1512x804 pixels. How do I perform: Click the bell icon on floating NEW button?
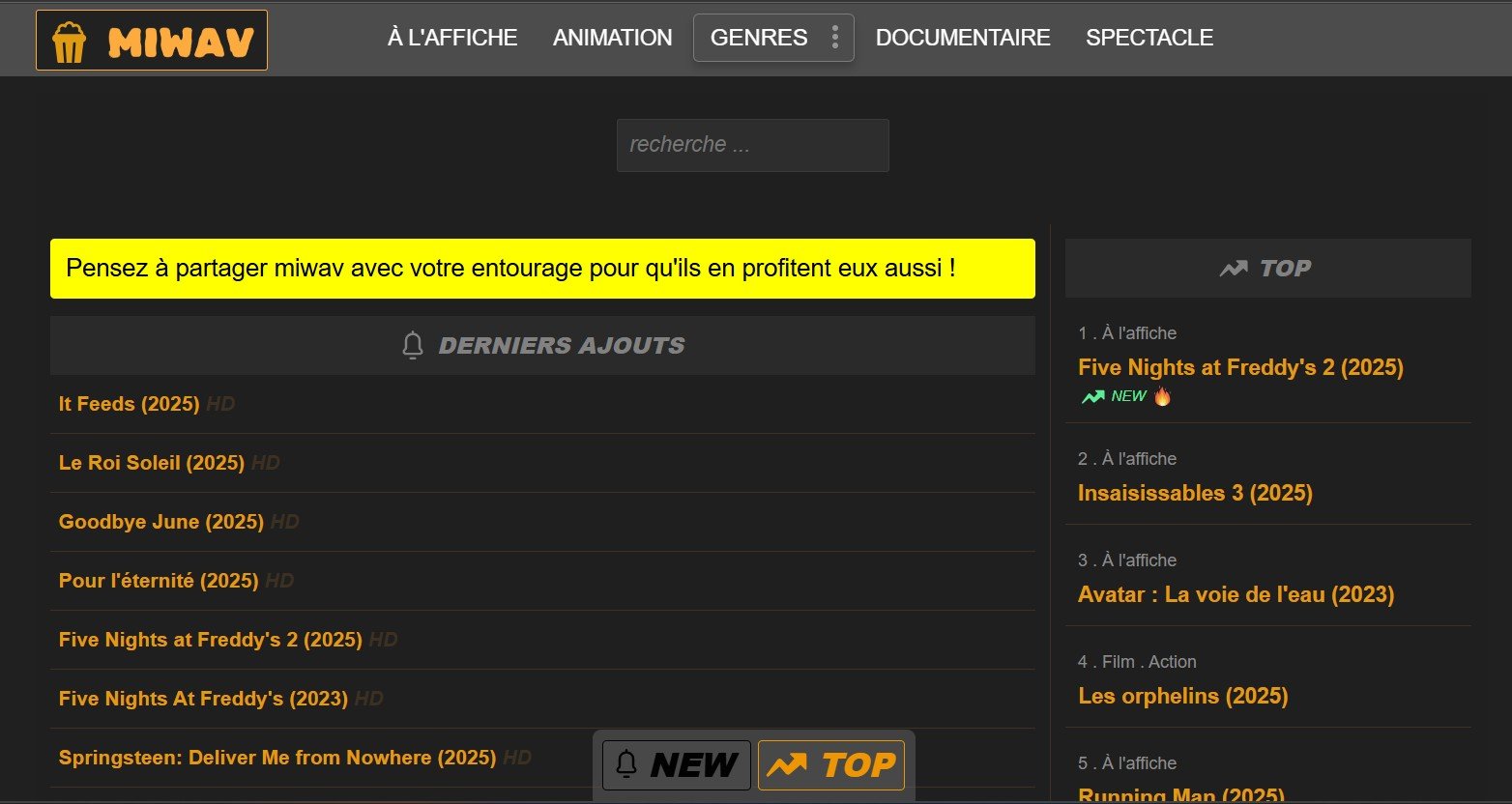(626, 764)
